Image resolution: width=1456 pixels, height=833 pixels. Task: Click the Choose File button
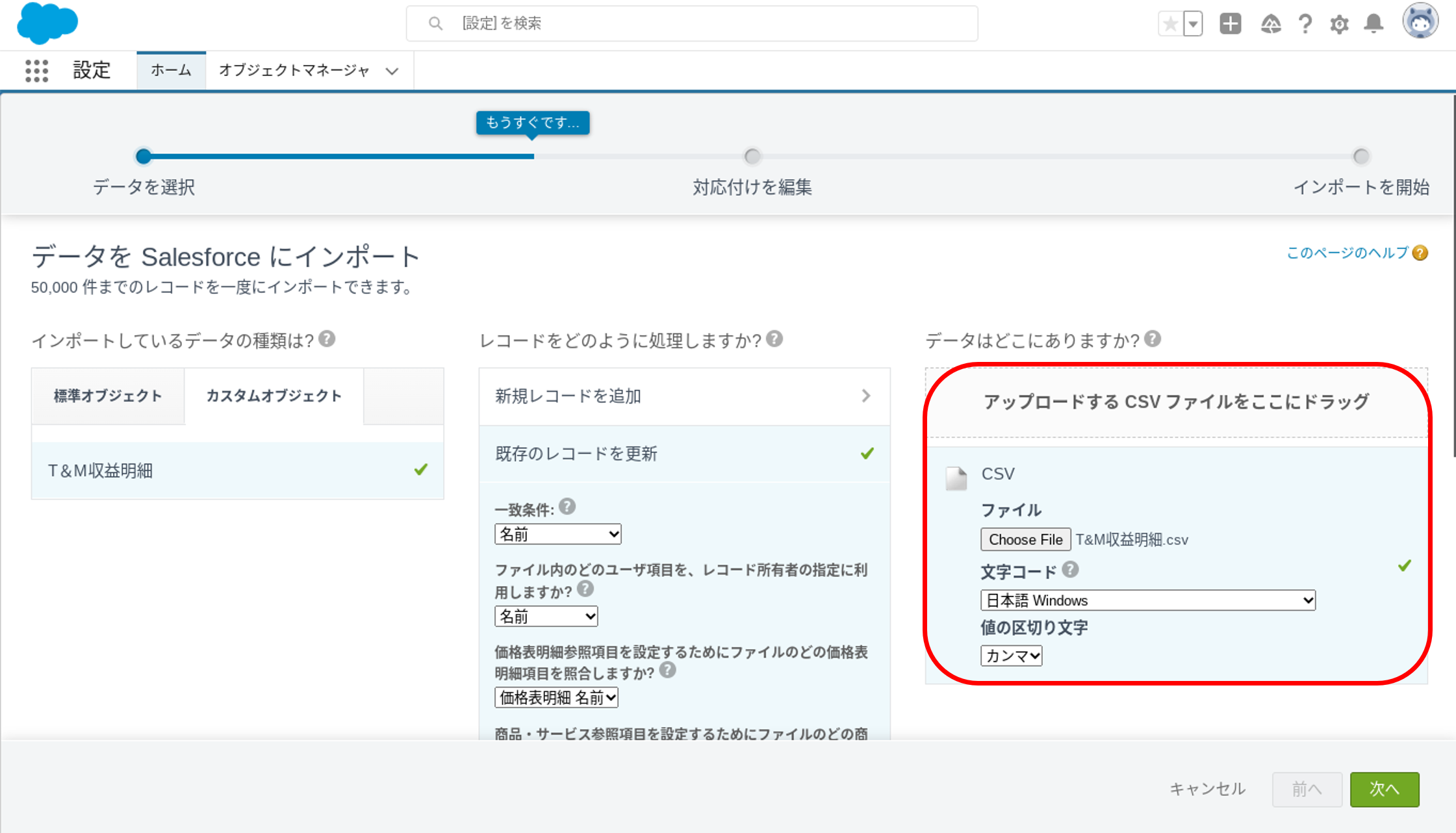(x=1025, y=539)
